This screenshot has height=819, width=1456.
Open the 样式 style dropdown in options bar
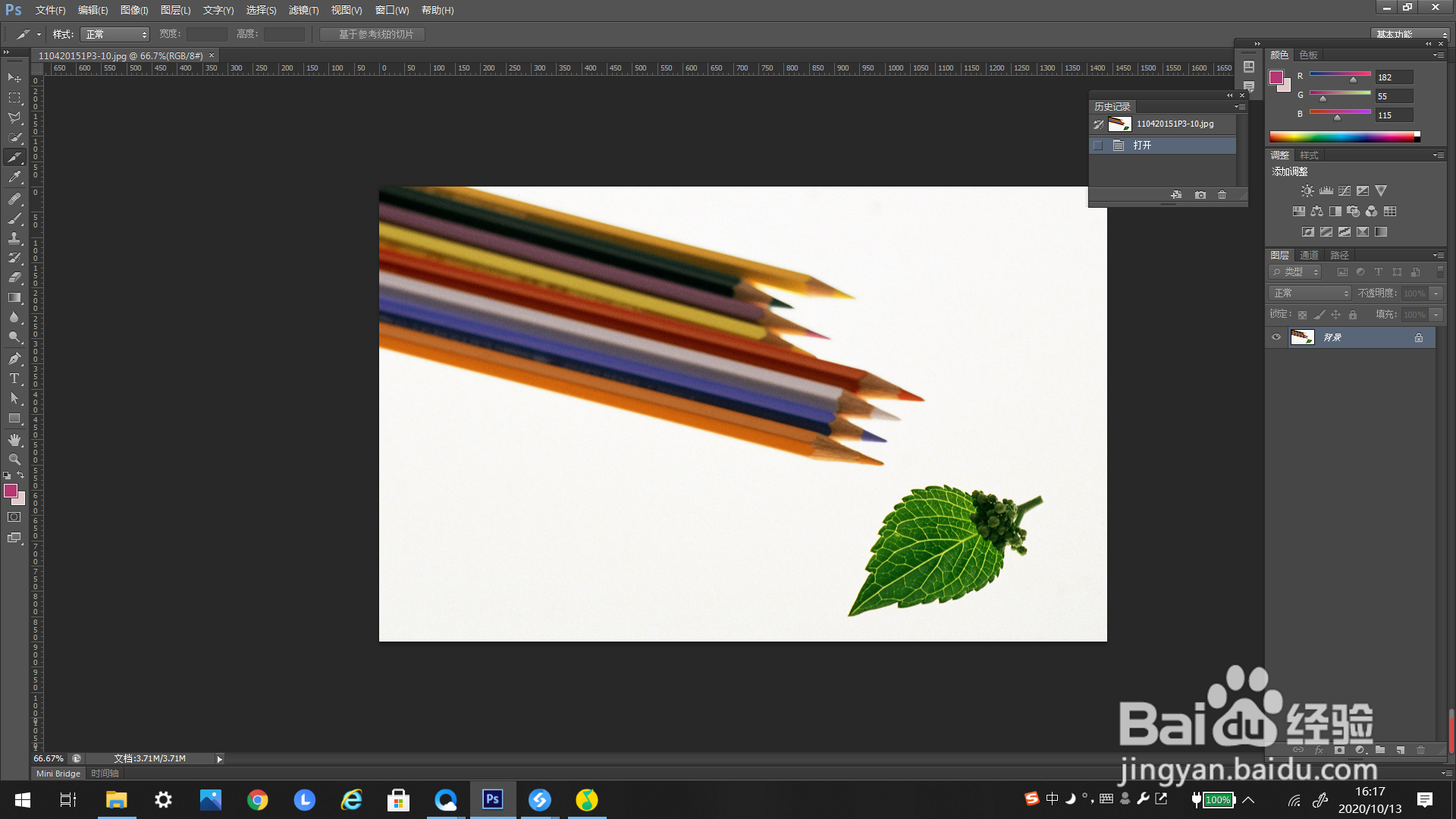coord(115,34)
